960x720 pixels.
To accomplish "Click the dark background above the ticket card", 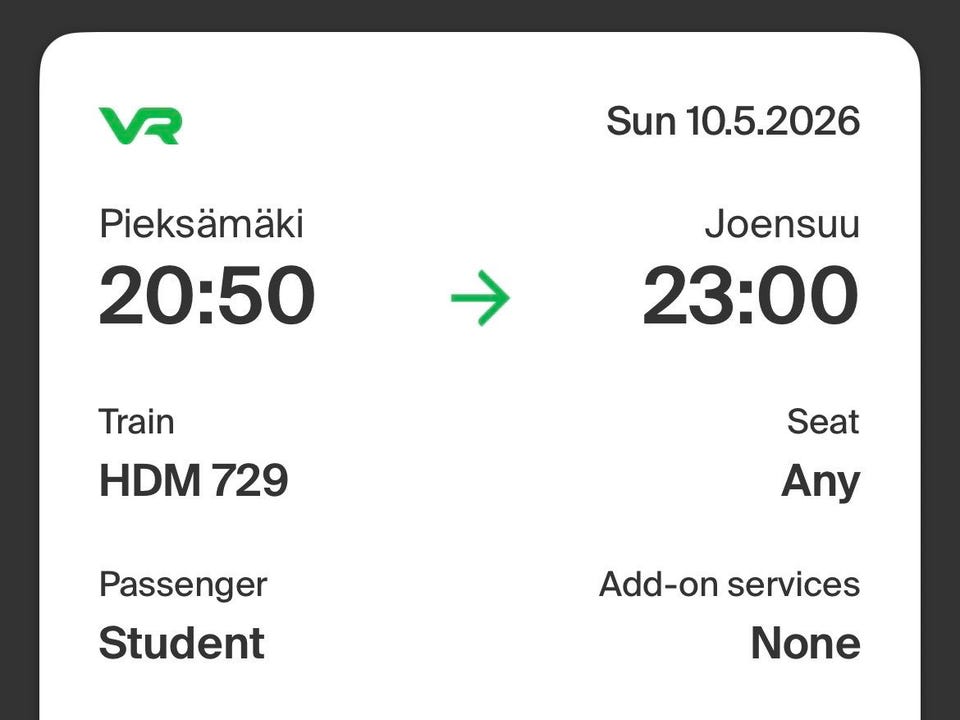I will point(480,15).
